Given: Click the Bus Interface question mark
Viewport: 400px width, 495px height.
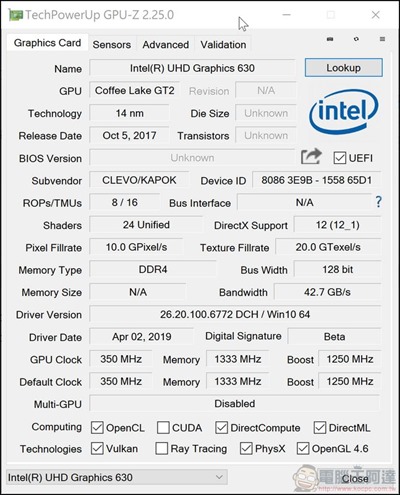Looking at the screenshot, I should click(378, 202).
